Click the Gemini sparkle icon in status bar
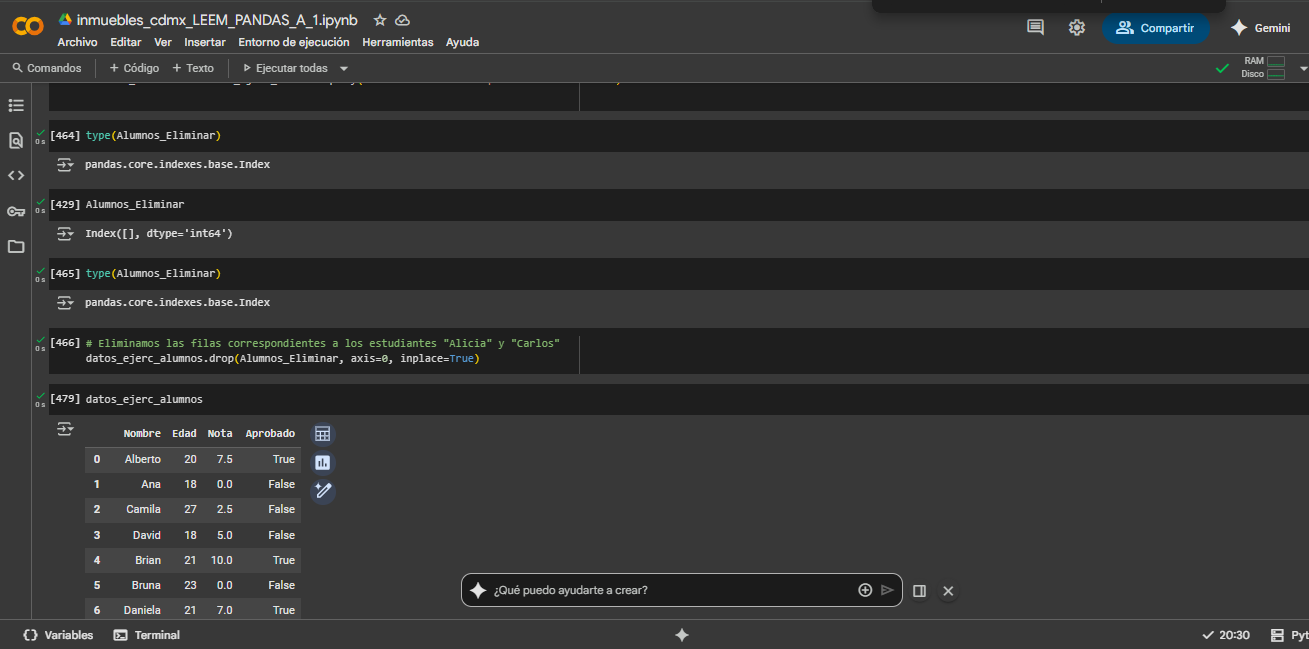Image resolution: width=1309 pixels, height=649 pixels. [682, 635]
